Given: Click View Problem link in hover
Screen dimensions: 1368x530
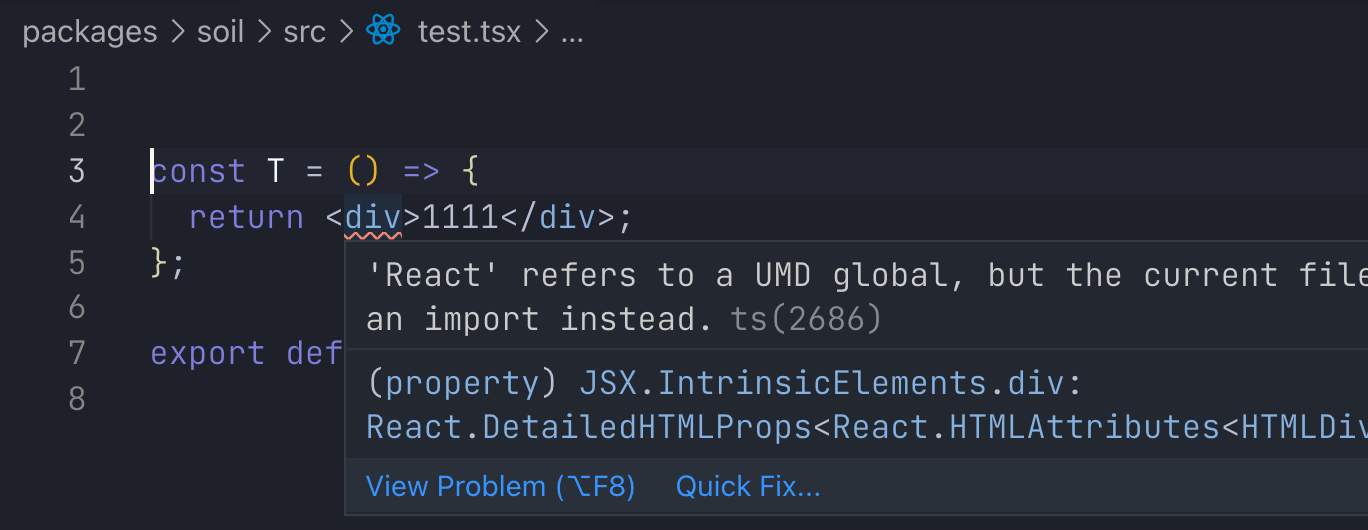Looking at the screenshot, I should point(500,487).
